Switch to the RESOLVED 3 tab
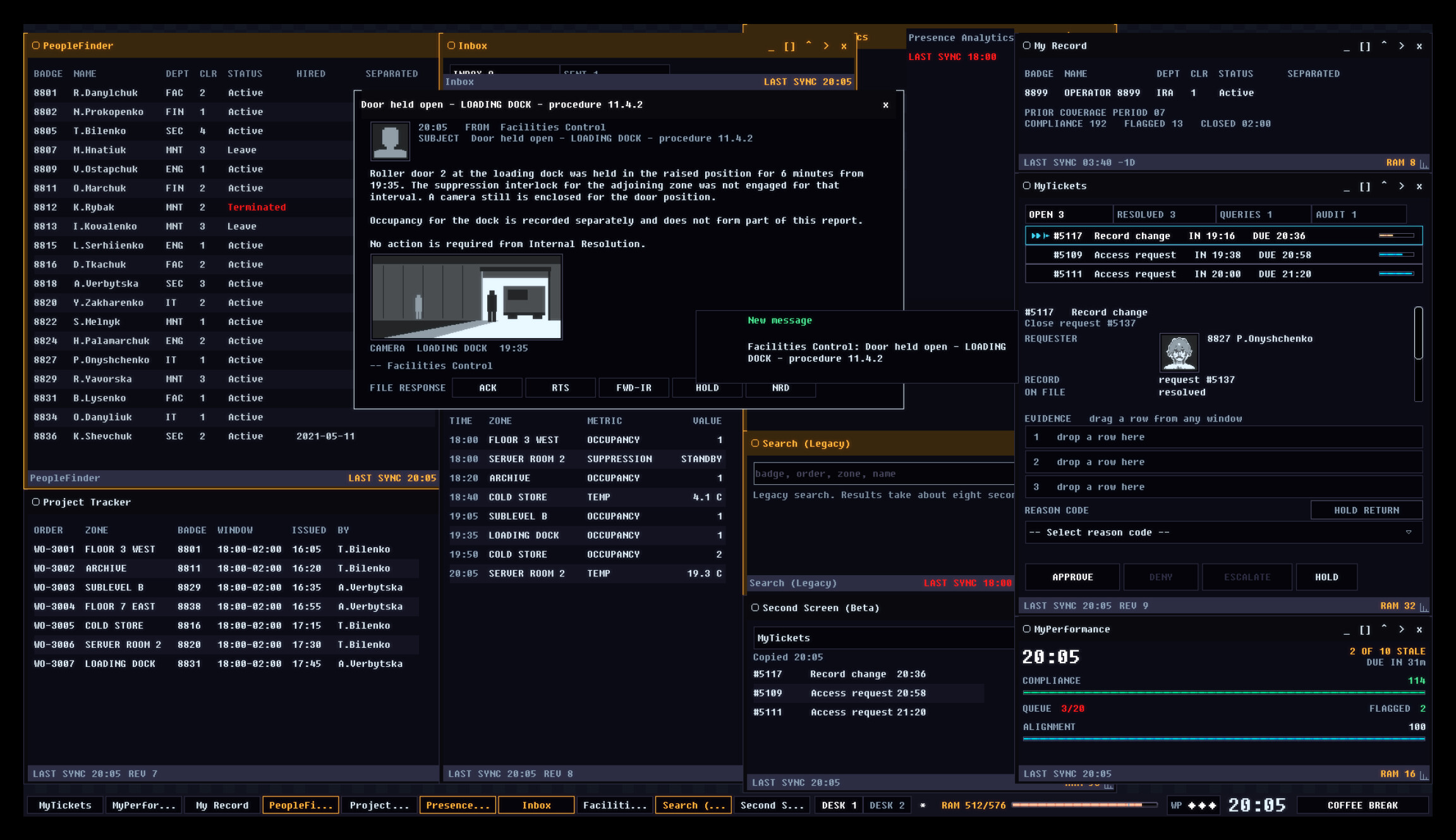 pos(1164,214)
